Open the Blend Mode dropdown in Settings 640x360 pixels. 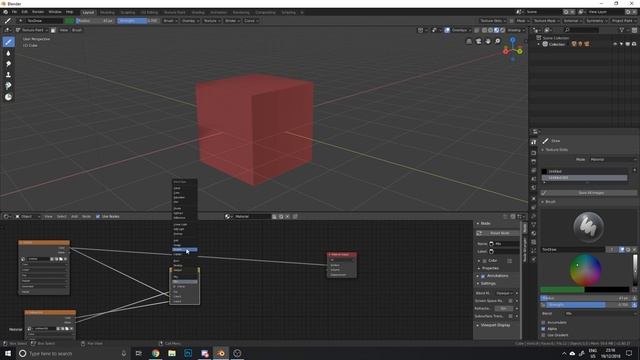coord(504,293)
